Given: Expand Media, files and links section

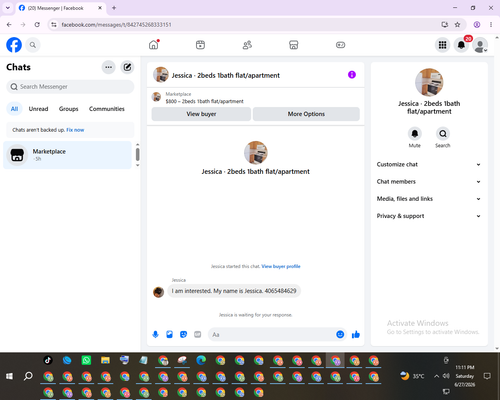Looking at the screenshot, I should (x=429, y=199).
